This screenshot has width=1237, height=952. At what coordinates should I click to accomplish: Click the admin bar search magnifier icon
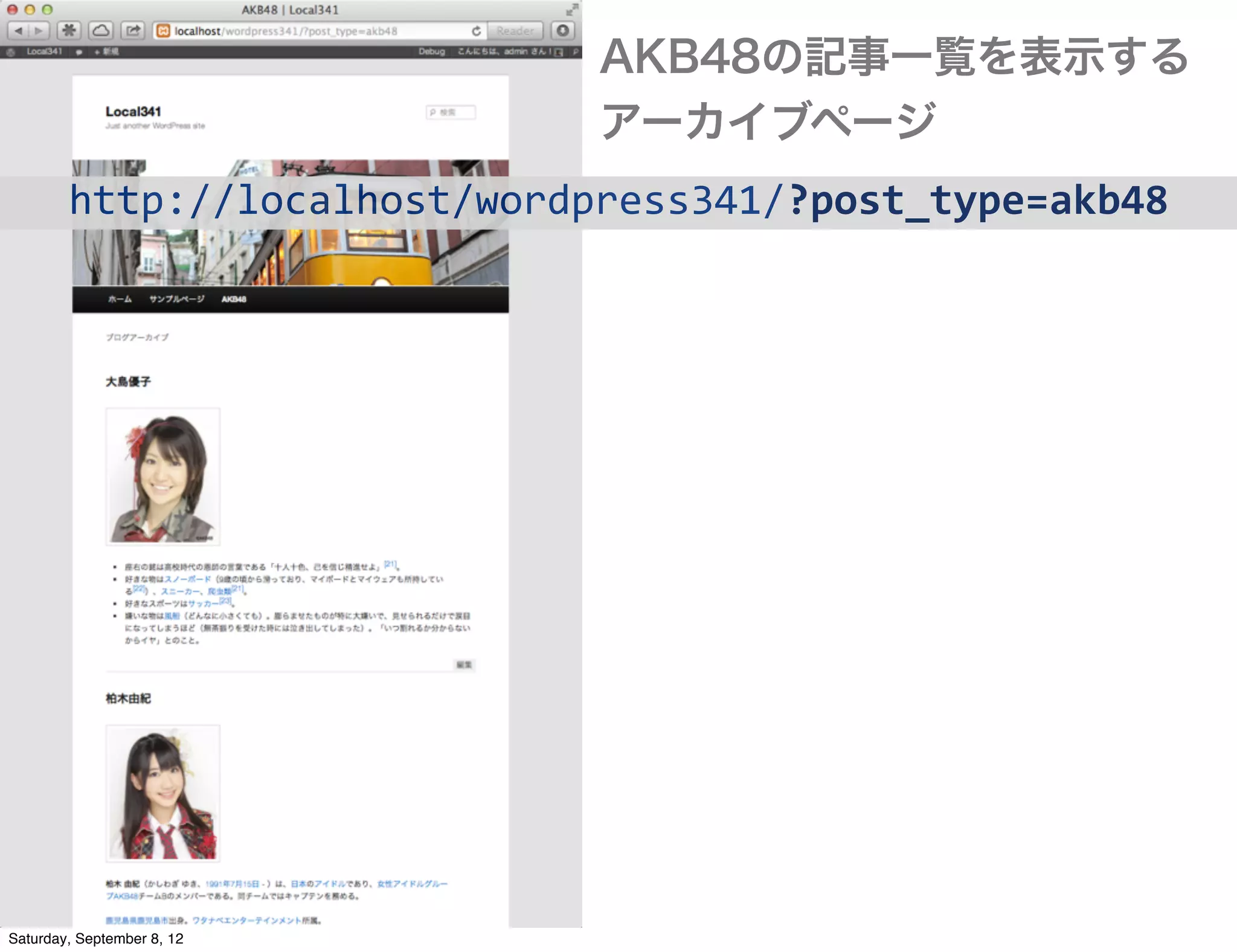click(x=575, y=52)
